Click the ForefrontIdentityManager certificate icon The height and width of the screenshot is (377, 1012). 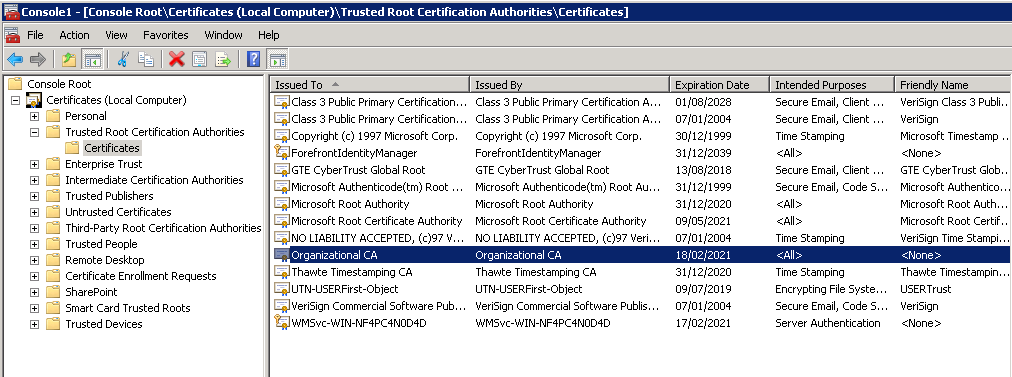click(281, 153)
